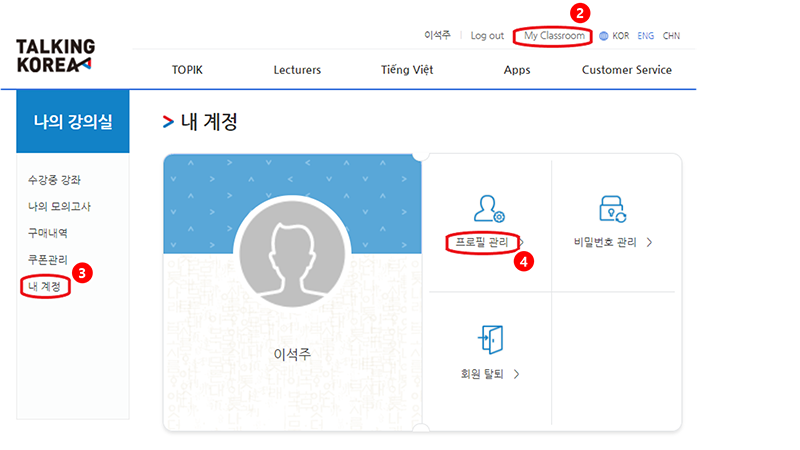This screenshot has height=450, width=800.
Task: Click the default profile avatar picture
Action: (292, 254)
